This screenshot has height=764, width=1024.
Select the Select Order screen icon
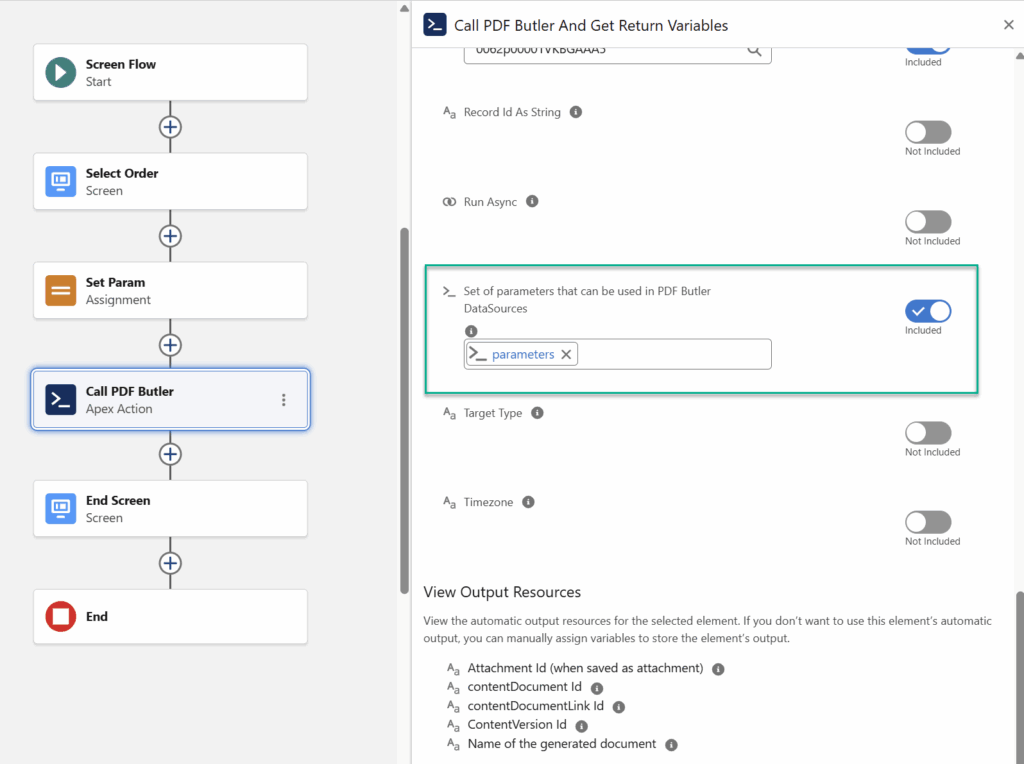[x=61, y=181]
